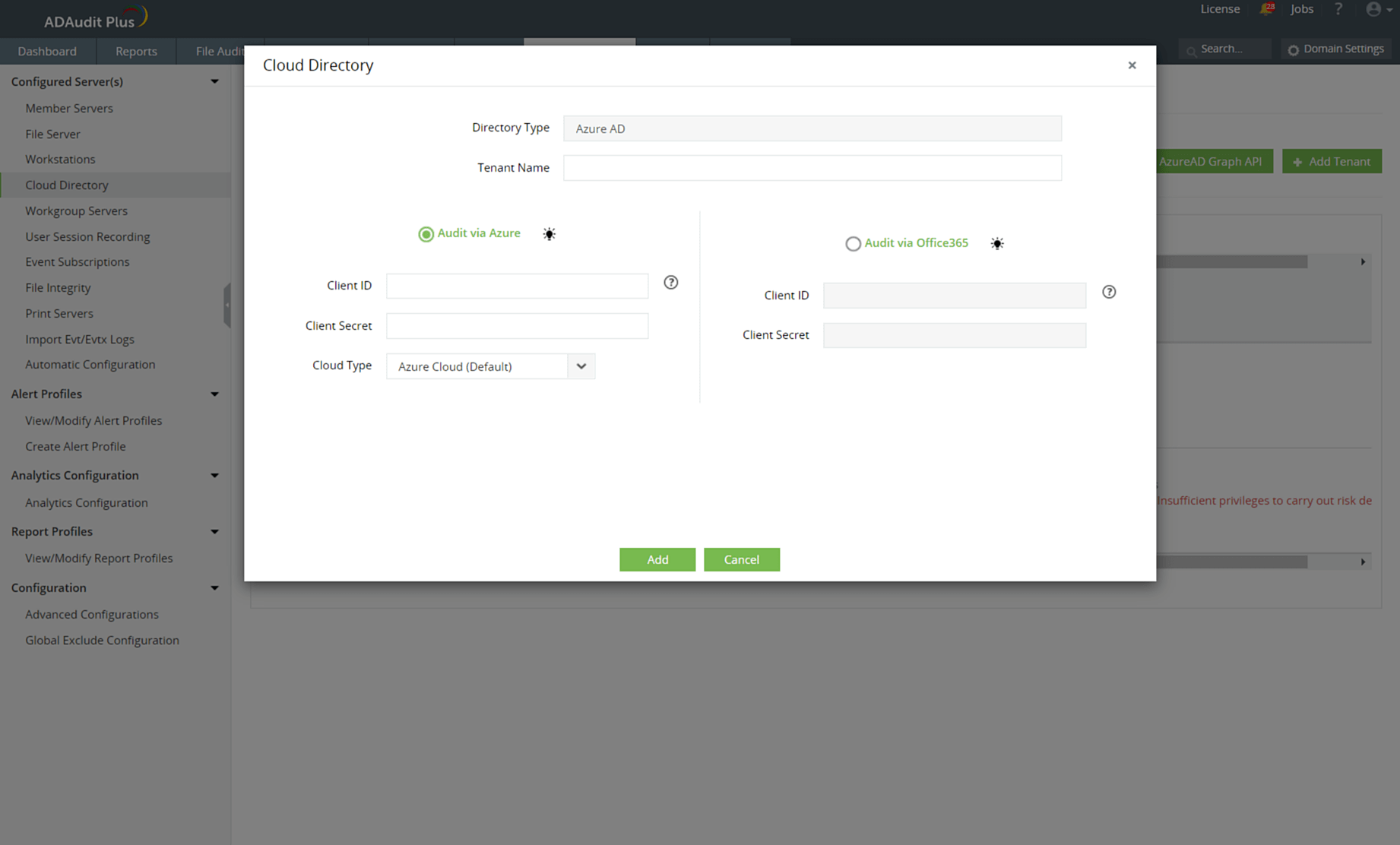Switch to the Reports tab

click(135, 51)
